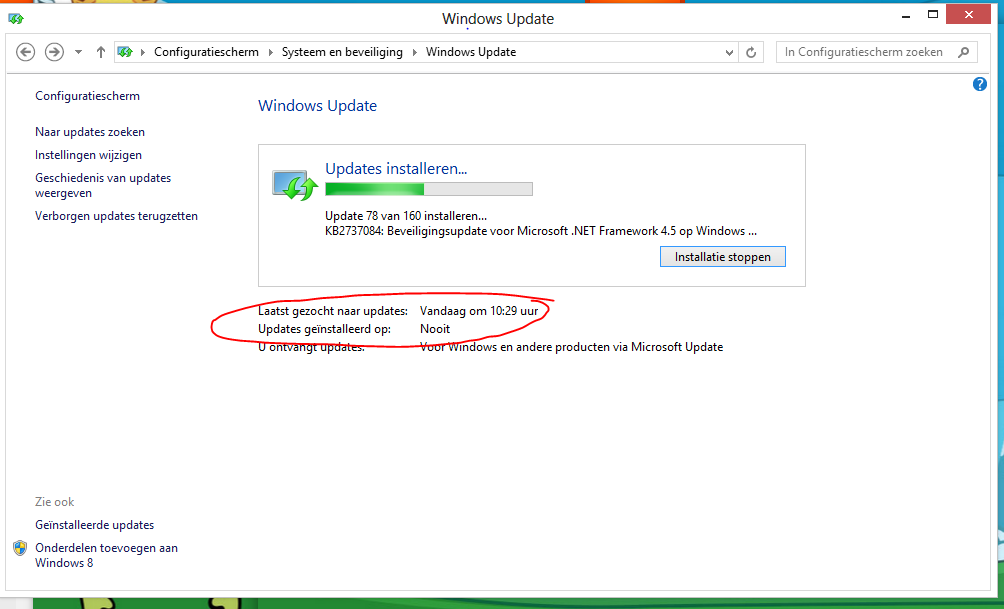View Geschiedenis van updates weergeven
Image resolution: width=1004 pixels, height=609 pixels.
(103, 186)
